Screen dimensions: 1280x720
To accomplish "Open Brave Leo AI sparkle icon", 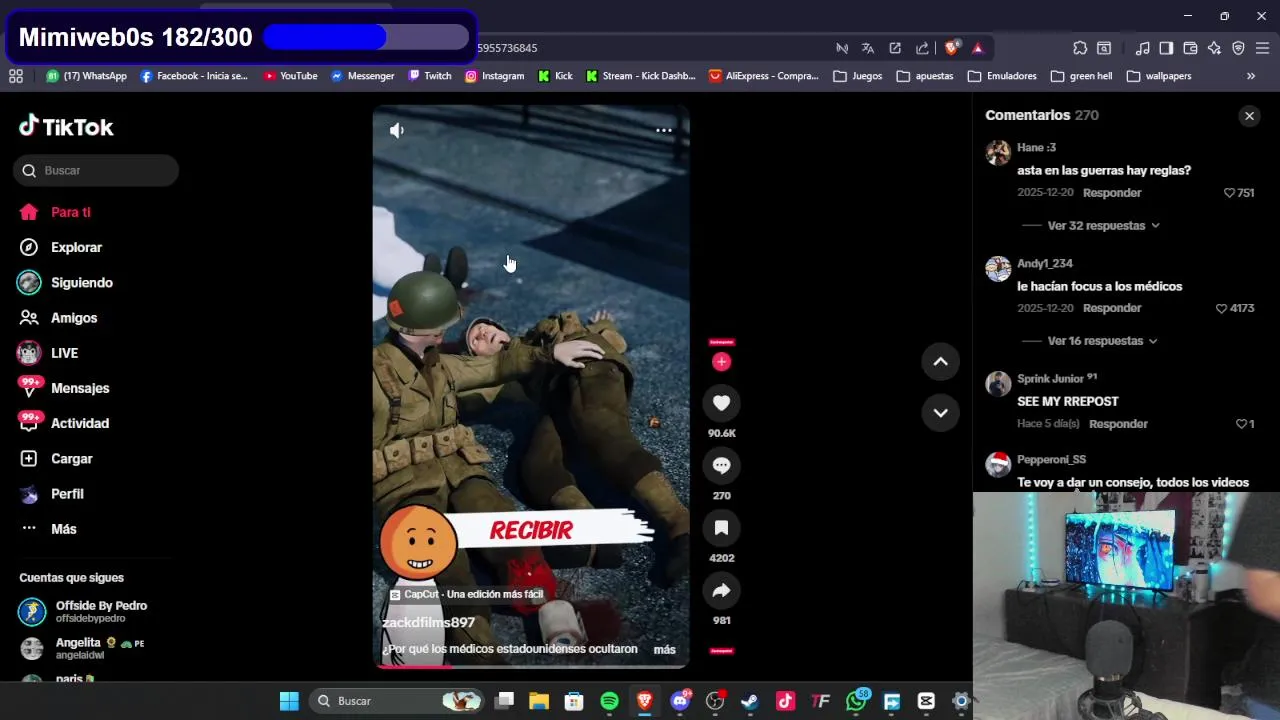I will tap(1214, 48).
